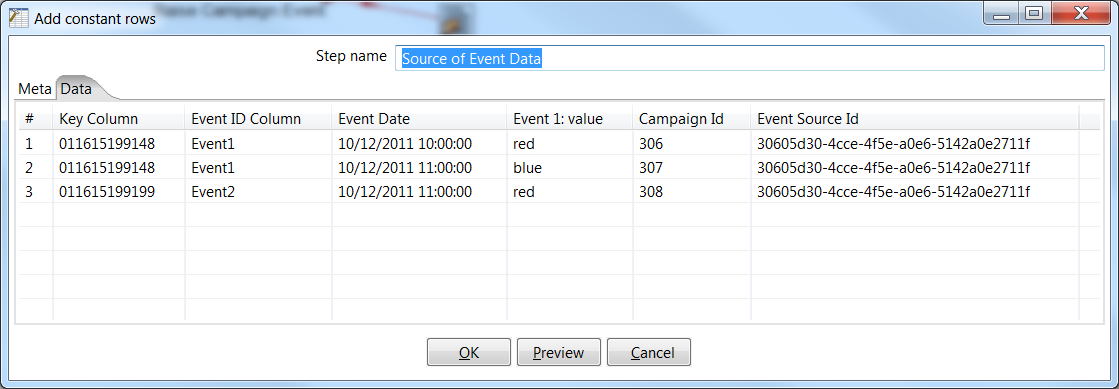Minimize the Add constant rows window
The image size is (1119, 389).
[x=1001, y=13]
